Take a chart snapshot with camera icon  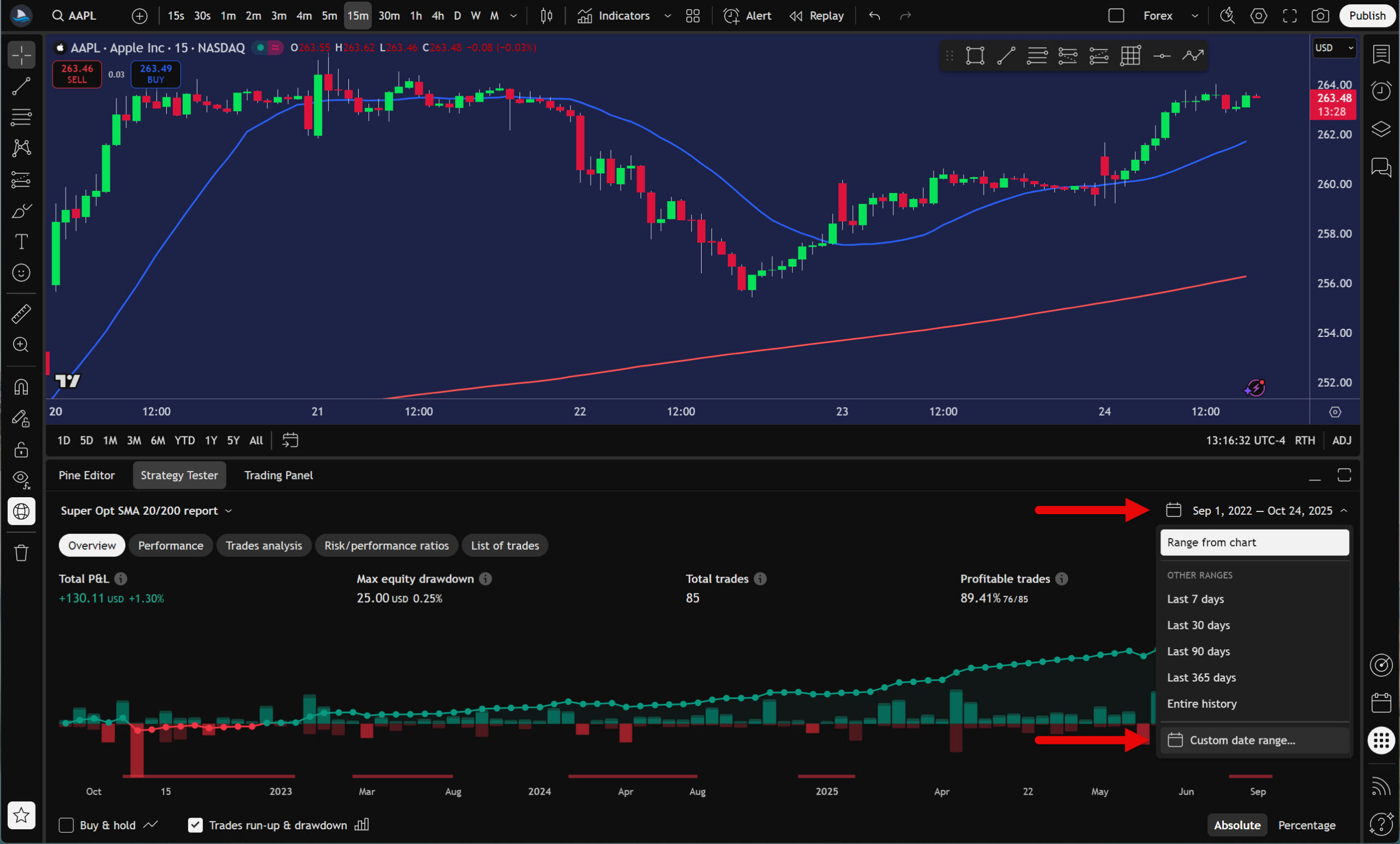tap(1320, 16)
